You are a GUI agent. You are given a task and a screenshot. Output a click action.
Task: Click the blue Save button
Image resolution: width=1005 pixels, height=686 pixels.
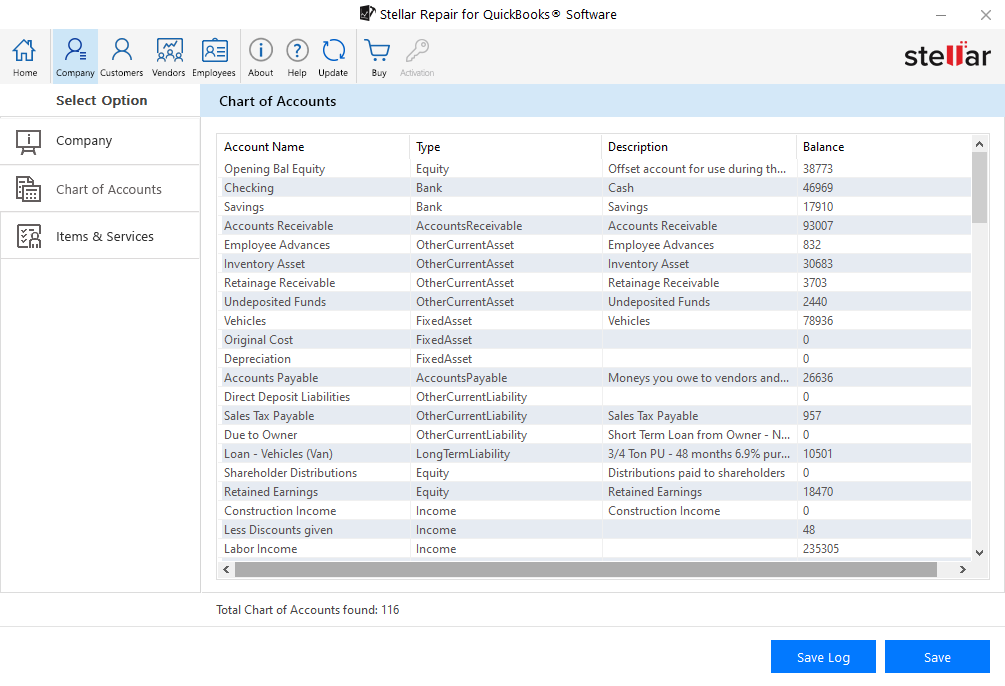[x=937, y=657]
